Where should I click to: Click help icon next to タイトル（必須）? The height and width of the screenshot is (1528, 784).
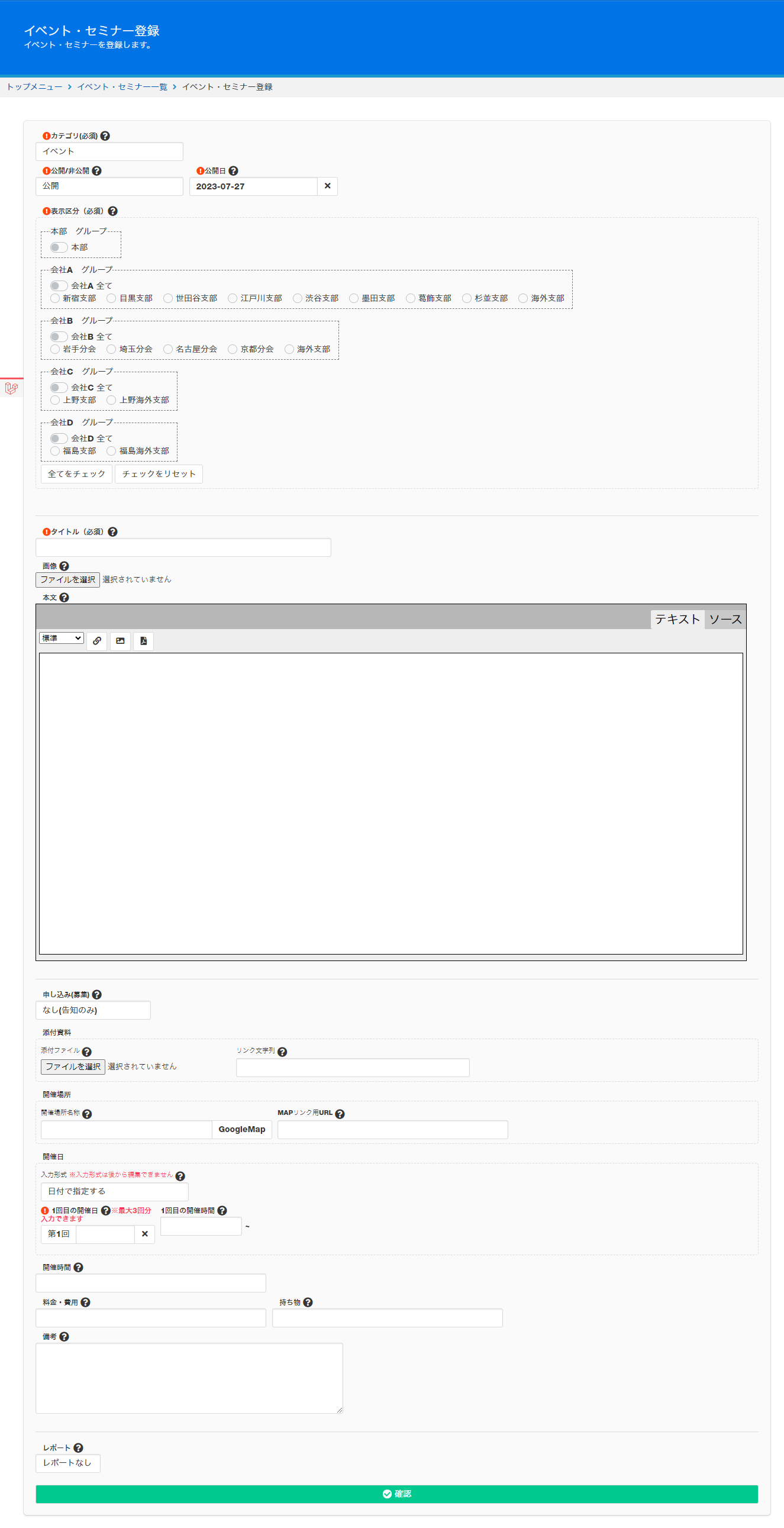[112, 532]
